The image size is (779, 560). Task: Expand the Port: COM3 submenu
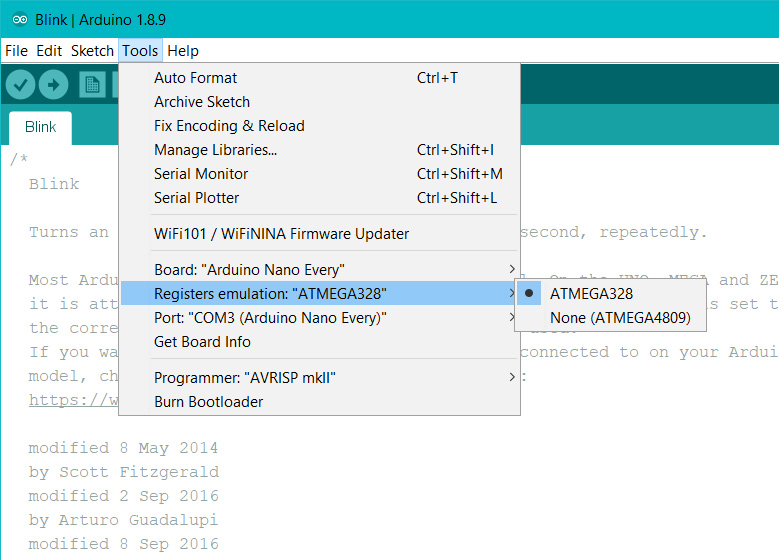pyautogui.click(x=320, y=318)
